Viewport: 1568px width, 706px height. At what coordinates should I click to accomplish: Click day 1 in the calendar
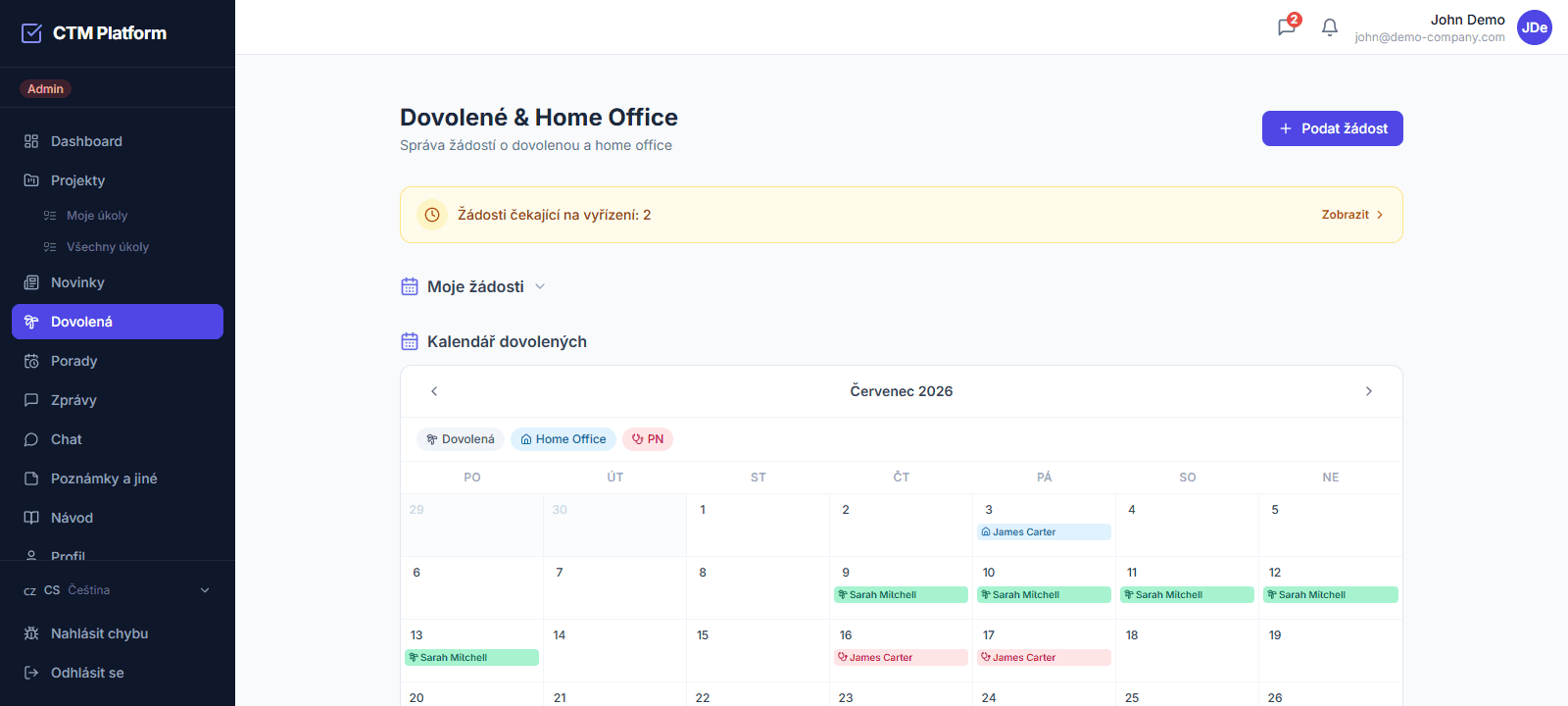point(759,525)
